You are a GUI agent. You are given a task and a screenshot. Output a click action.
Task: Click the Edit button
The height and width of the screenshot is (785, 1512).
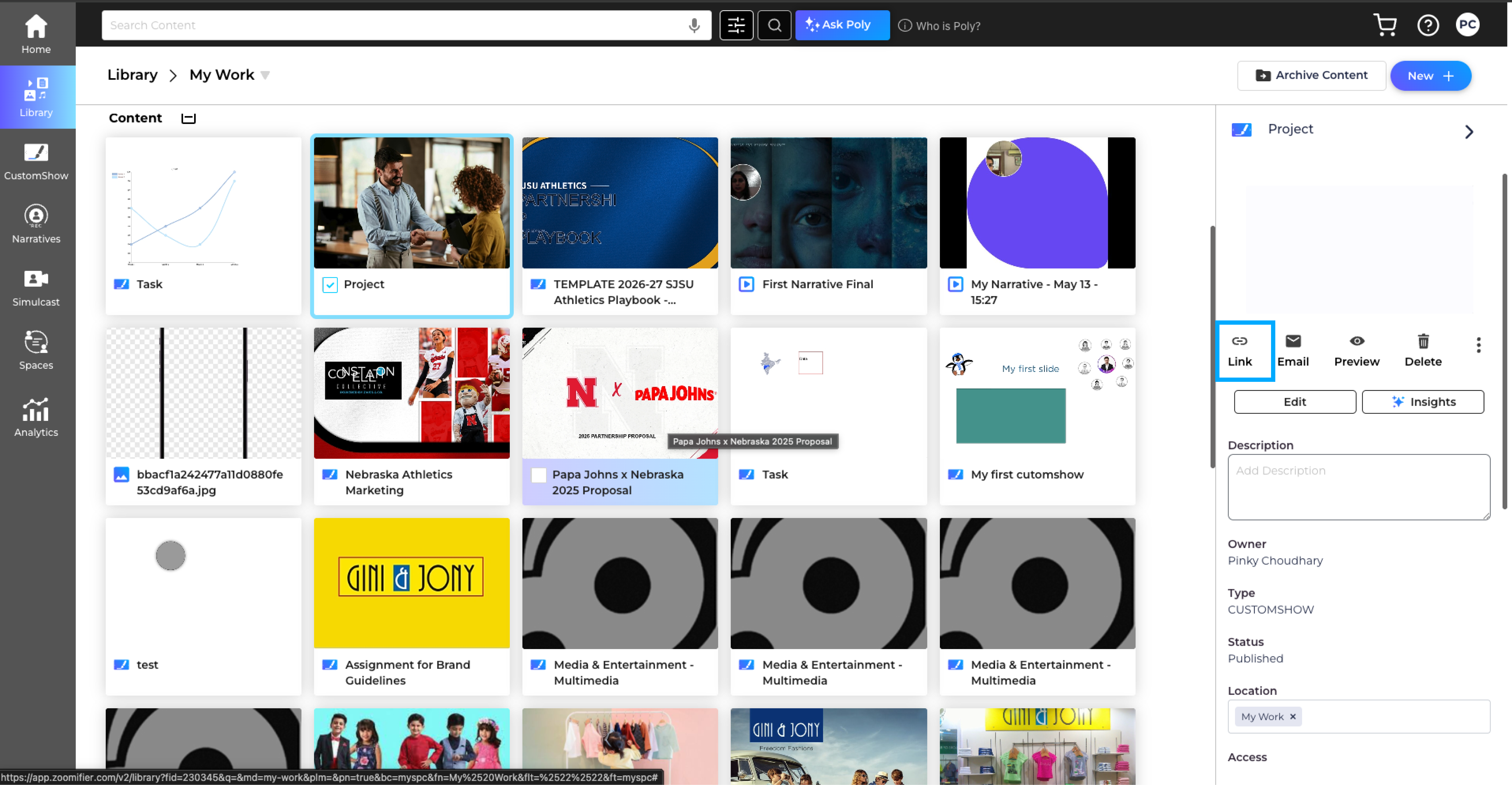[1294, 402]
